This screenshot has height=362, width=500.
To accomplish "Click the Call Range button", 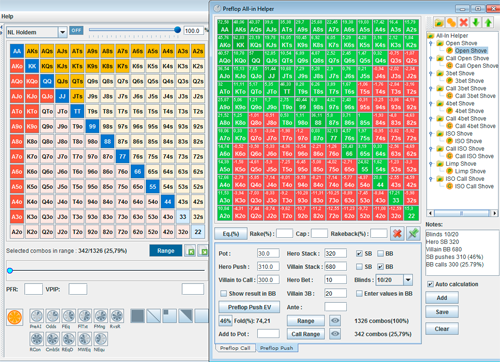I will click(306, 334).
